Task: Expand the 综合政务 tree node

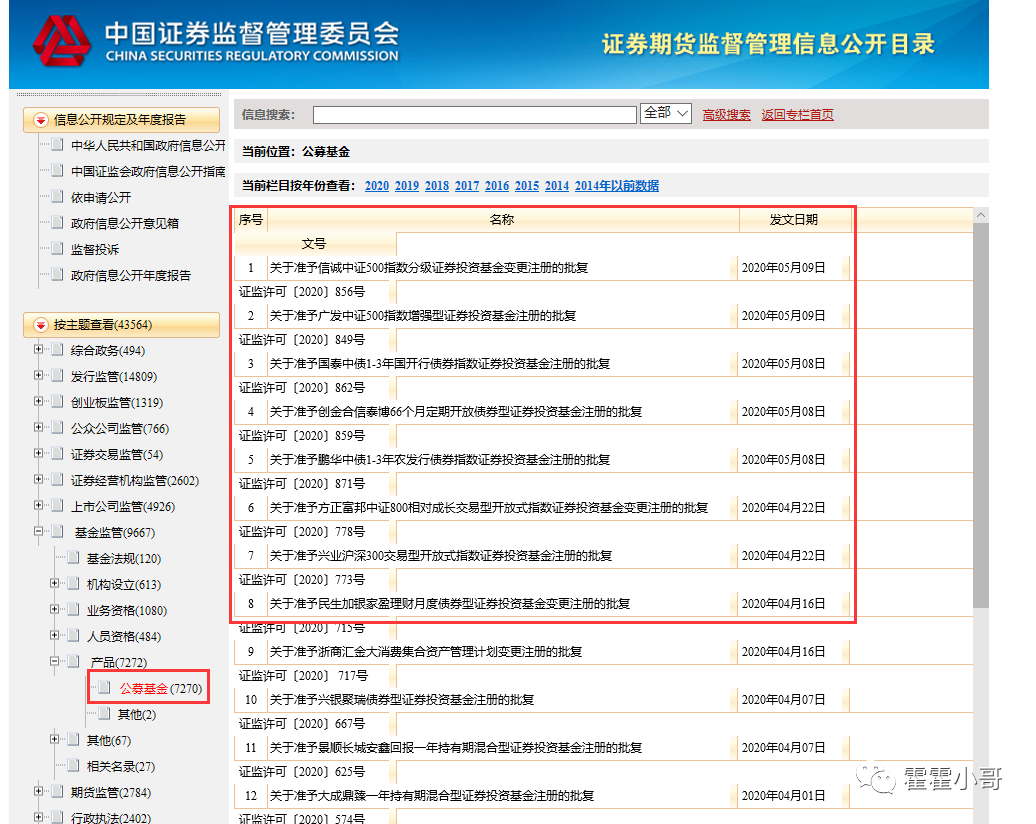Action: coord(38,350)
